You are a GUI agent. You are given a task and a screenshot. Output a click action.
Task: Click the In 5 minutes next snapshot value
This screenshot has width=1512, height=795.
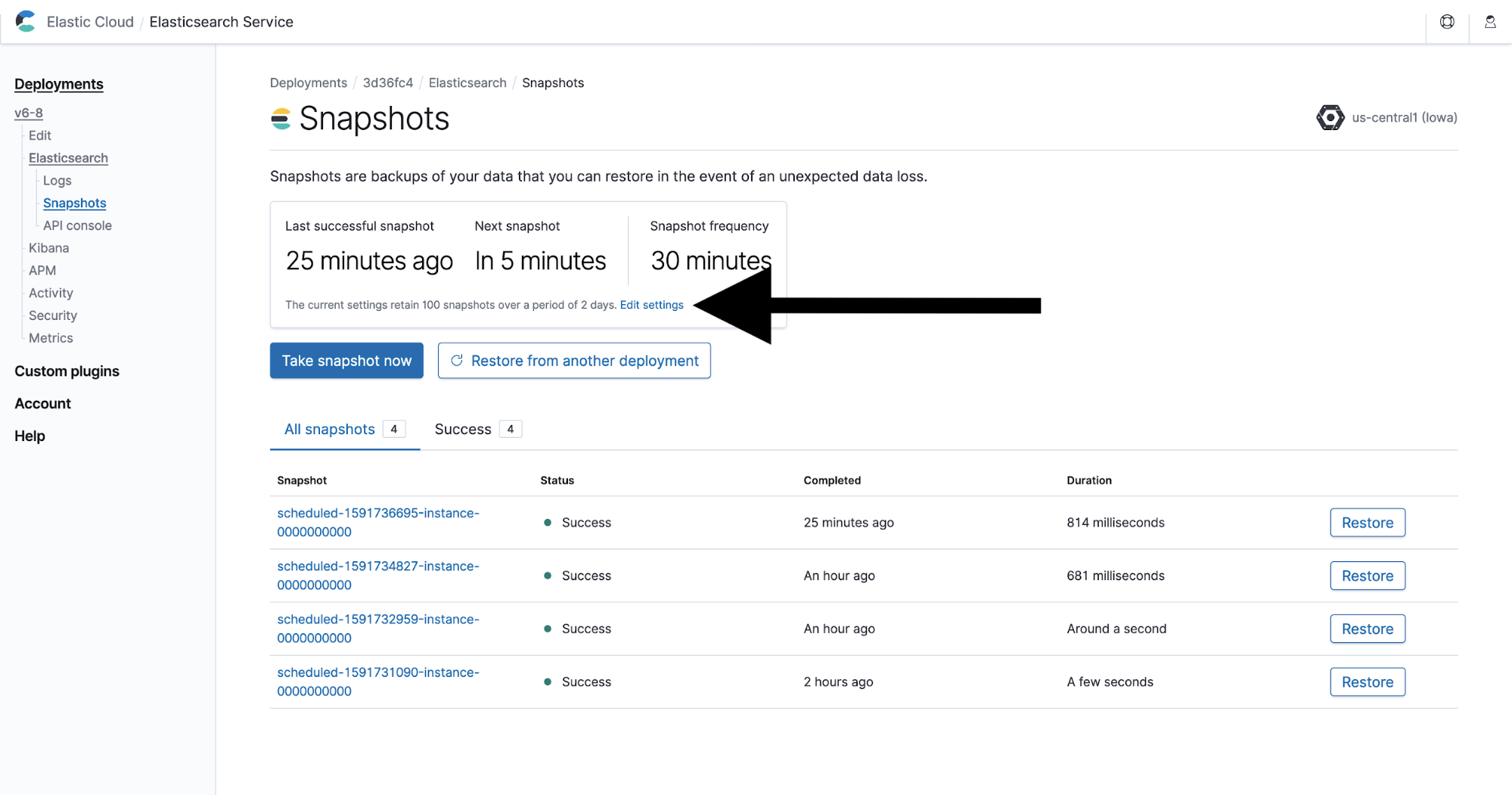point(540,261)
